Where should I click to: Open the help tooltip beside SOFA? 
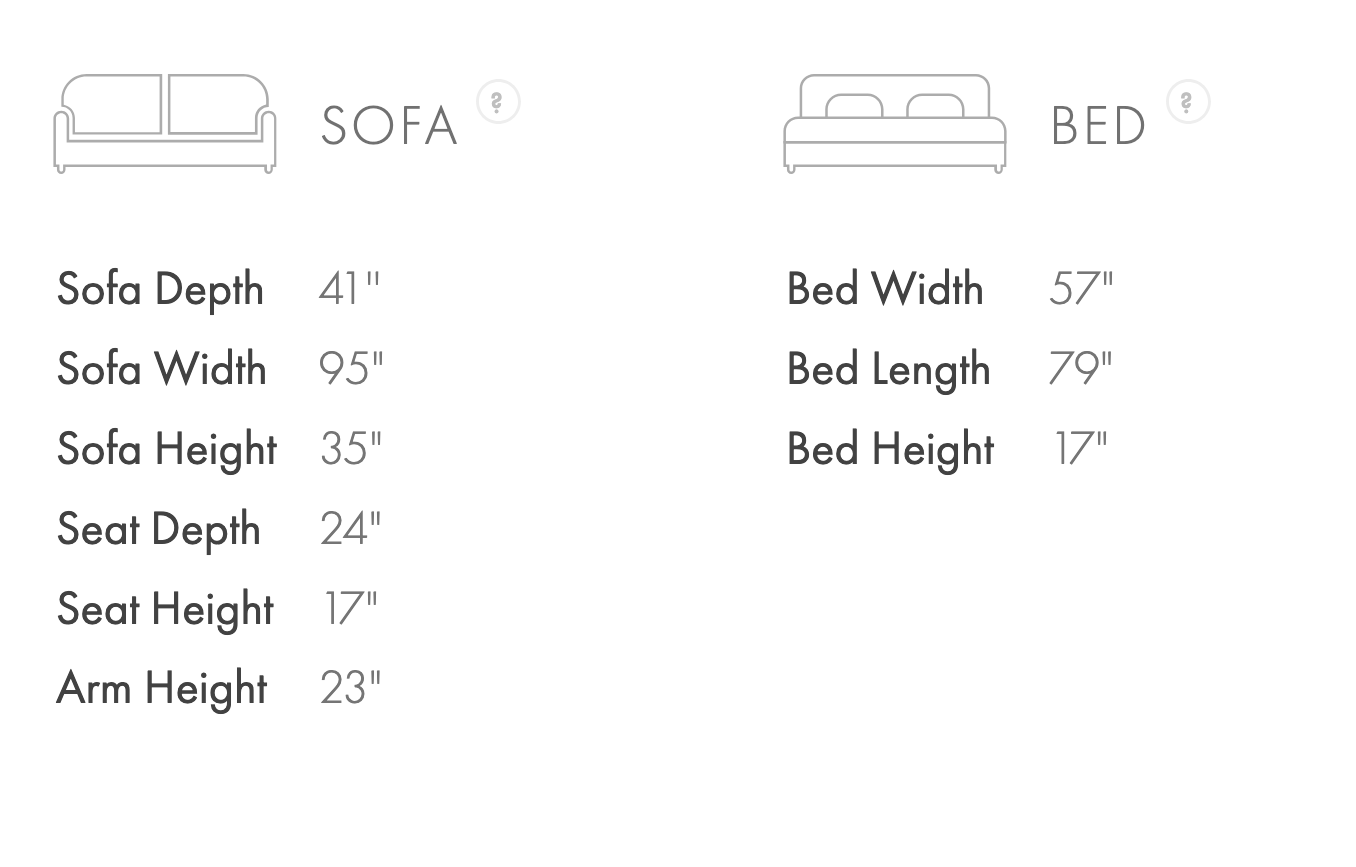(498, 102)
